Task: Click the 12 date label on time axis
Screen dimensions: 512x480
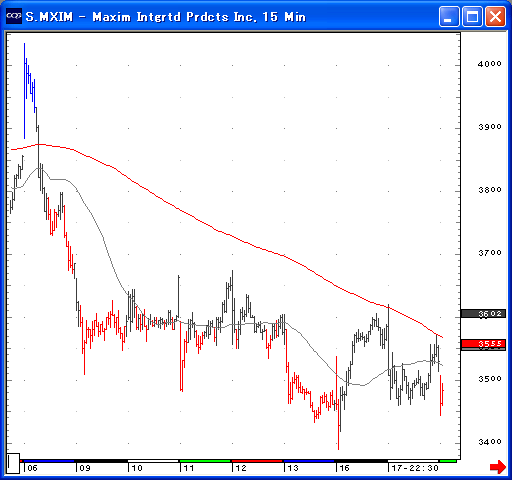Action: pyautogui.click(x=241, y=468)
